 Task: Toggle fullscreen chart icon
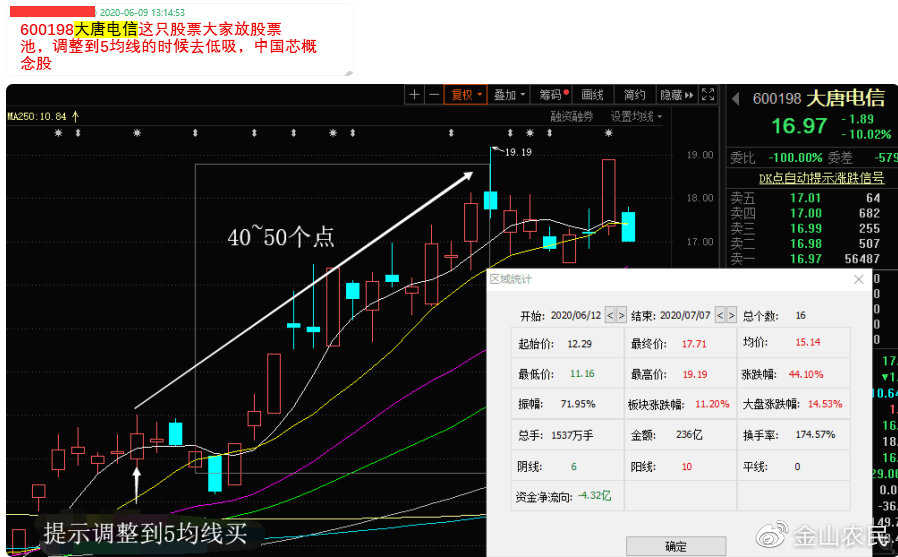pyautogui.click(x=708, y=94)
